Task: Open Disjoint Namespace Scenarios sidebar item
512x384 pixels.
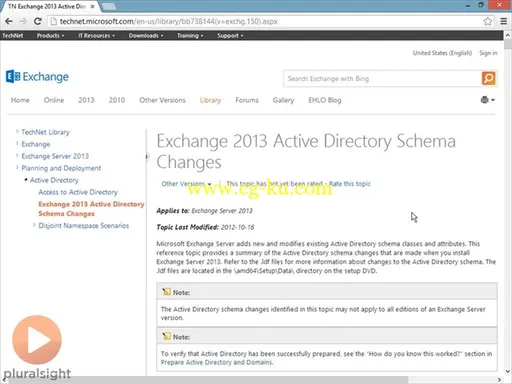Action: point(83,226)
